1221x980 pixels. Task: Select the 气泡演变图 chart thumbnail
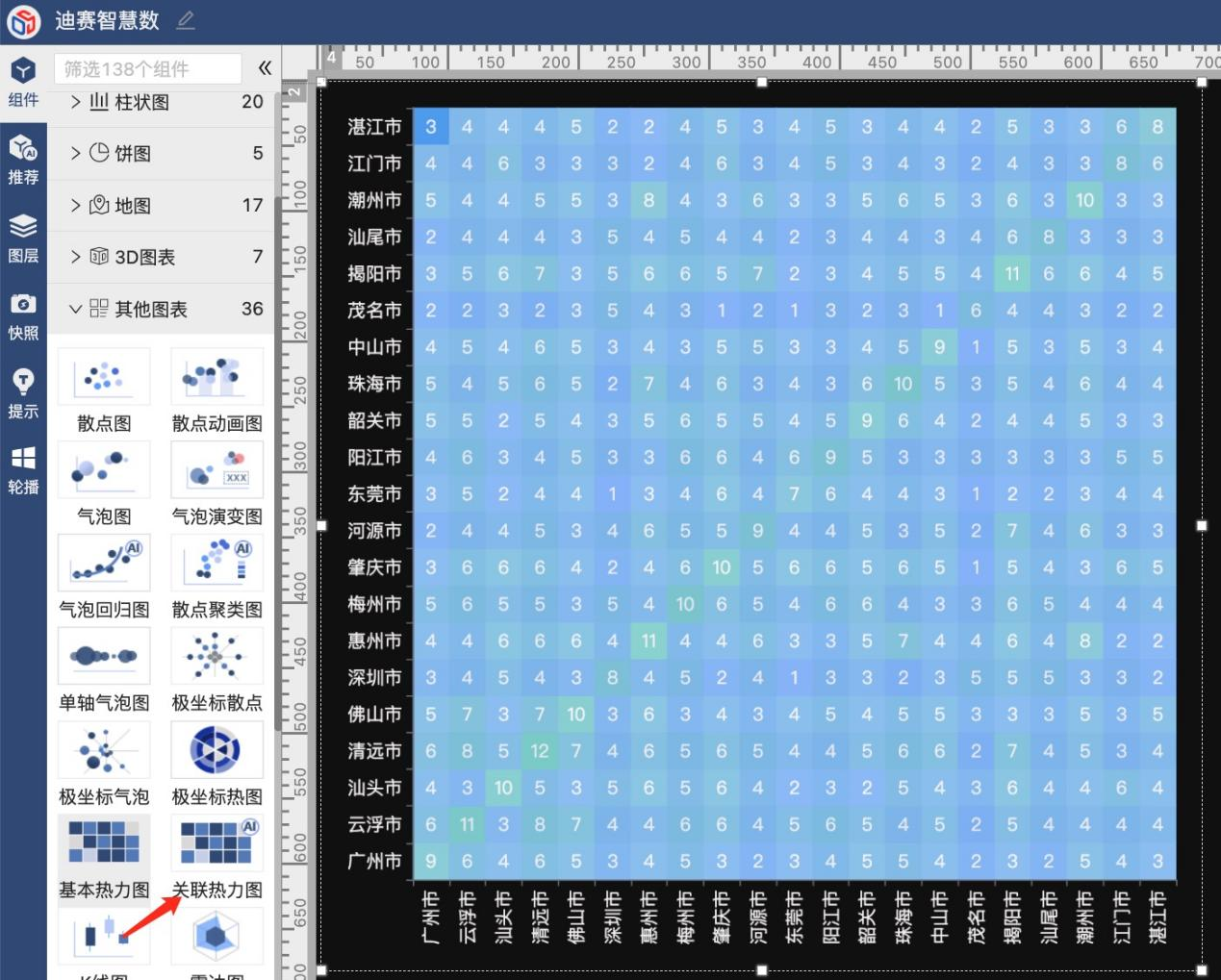[217, 469]
